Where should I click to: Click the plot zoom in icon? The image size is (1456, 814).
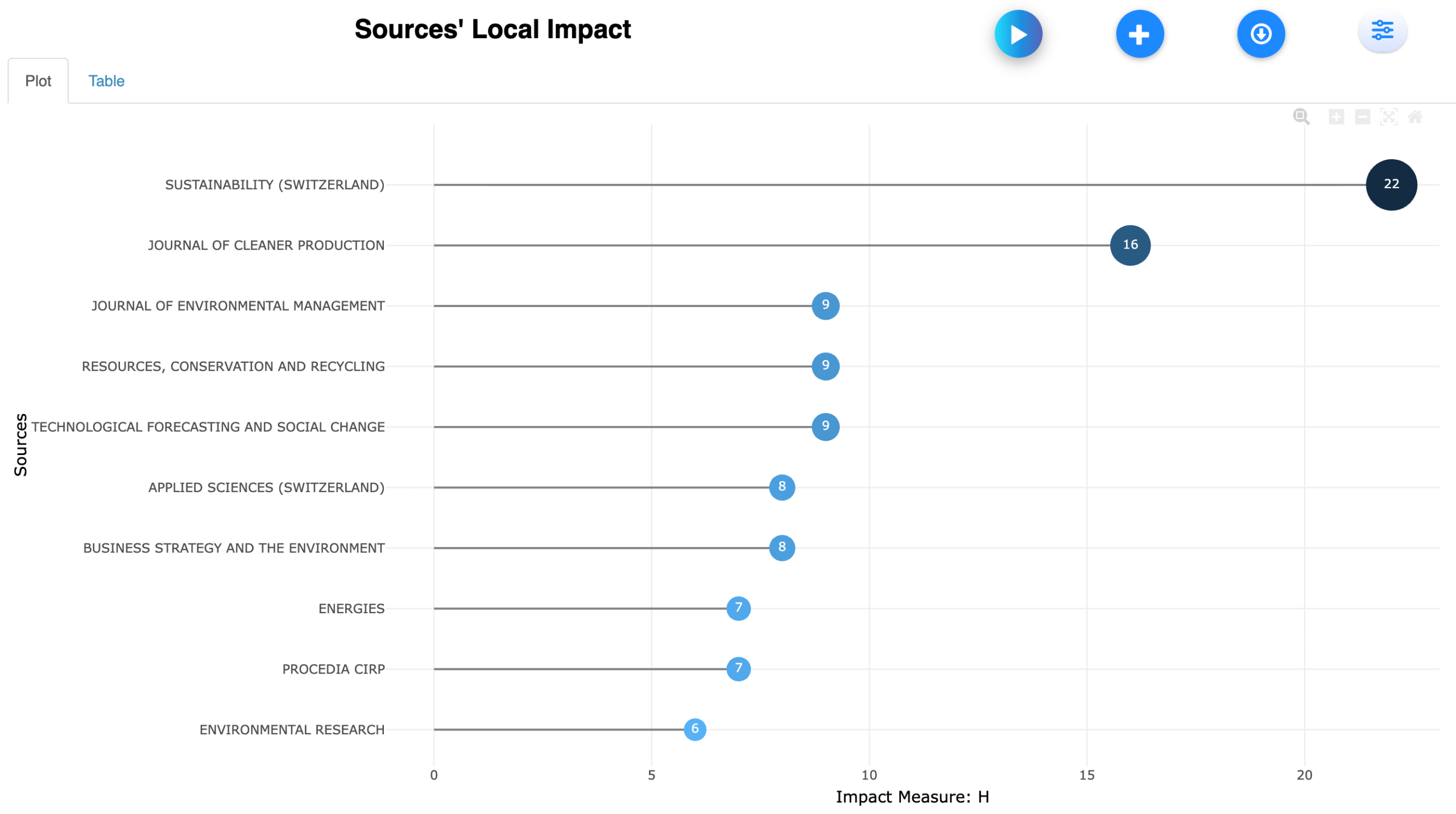tap(1336, 117)
